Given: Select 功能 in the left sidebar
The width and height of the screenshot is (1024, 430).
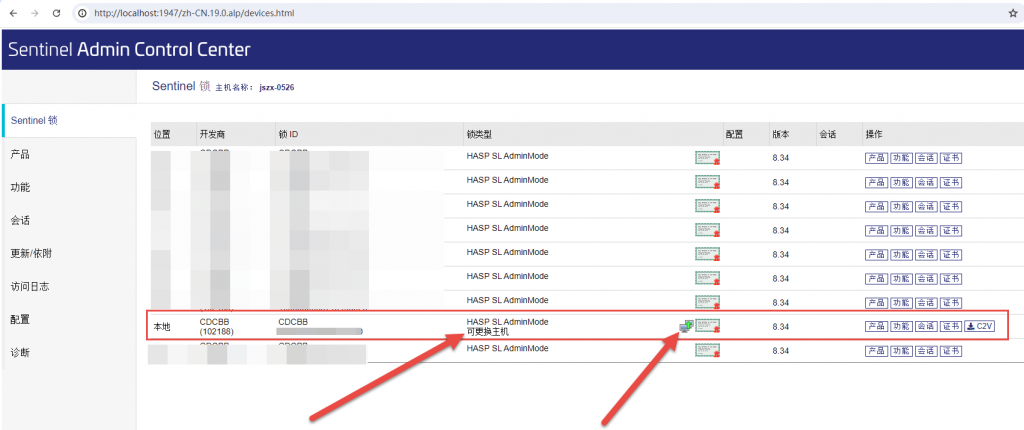Looking at the screenshot, I should (20, 187).
